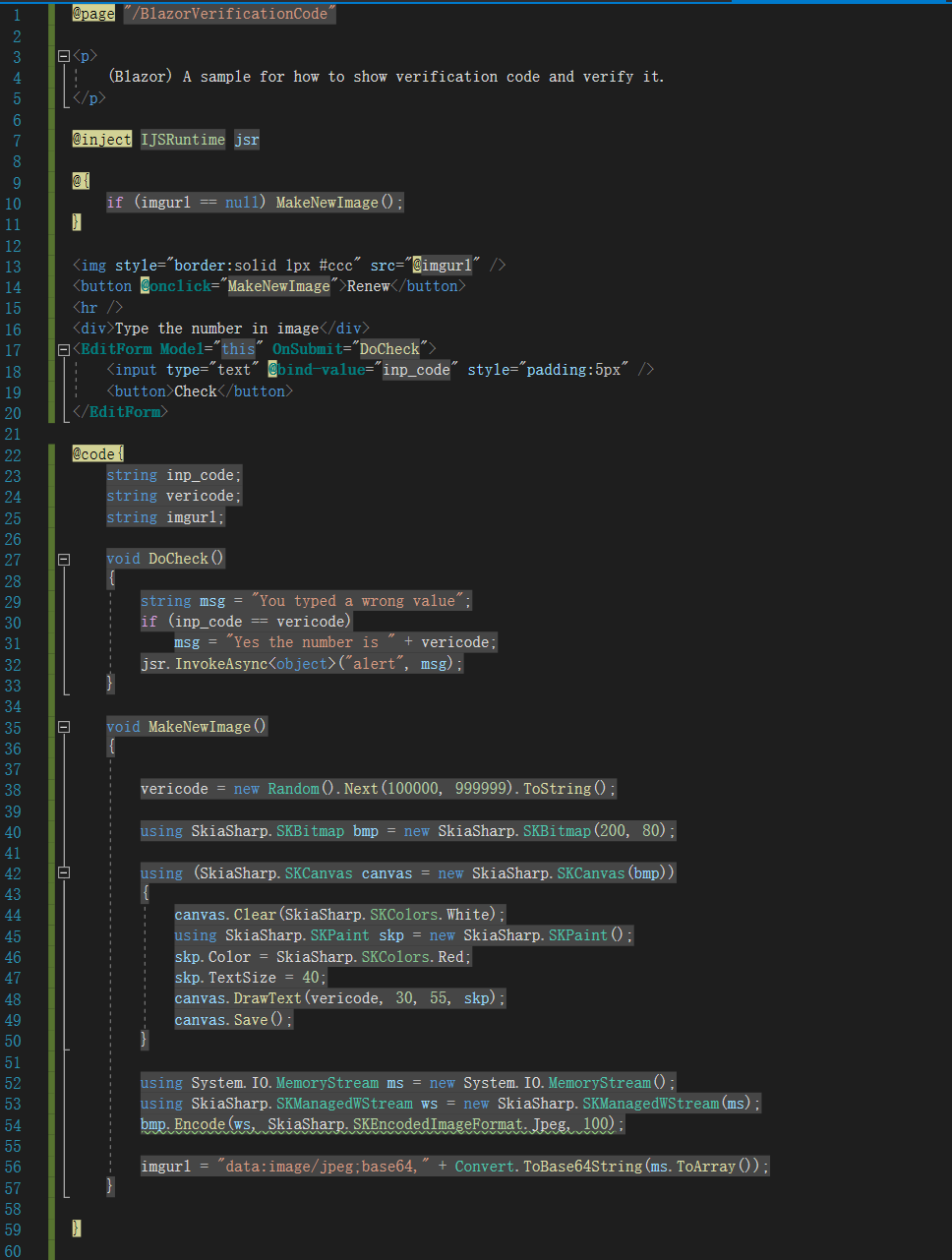The height and width of the screenshot is (1260, 952).
Task: Click the breakpoint margin beside line 29
Action: (37, 601)
